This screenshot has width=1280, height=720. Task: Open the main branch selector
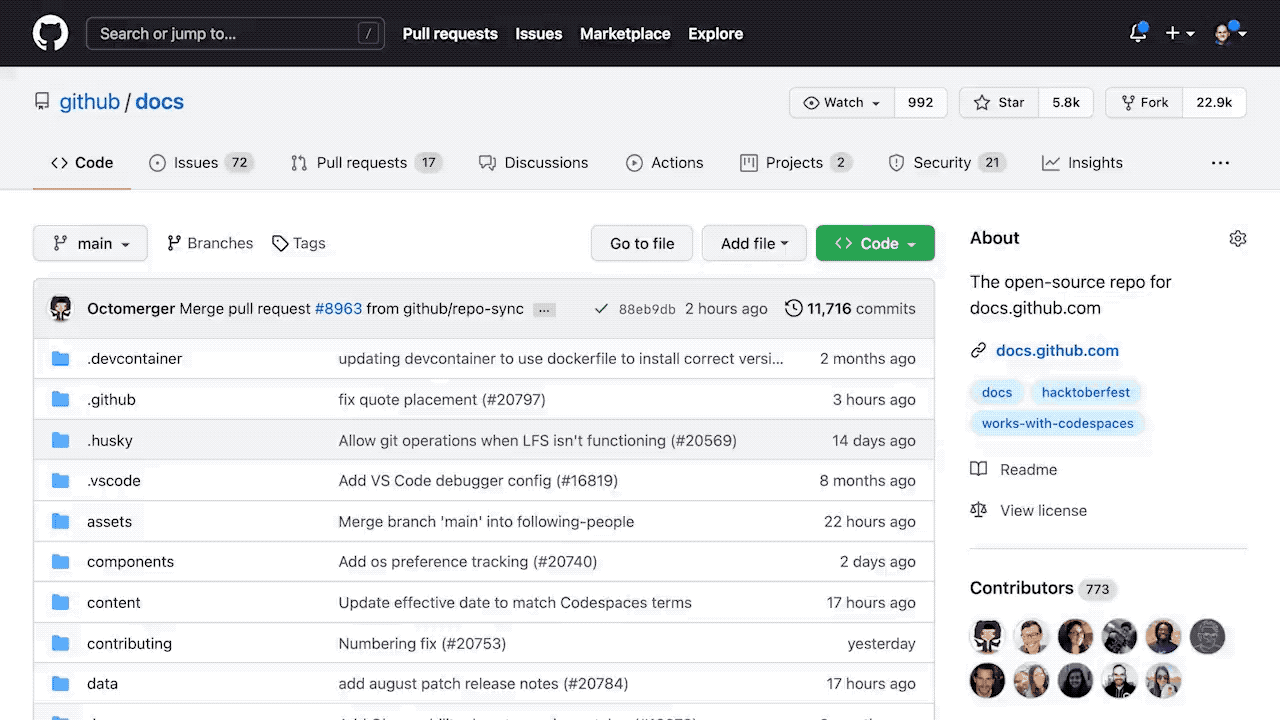pos(90,243)
